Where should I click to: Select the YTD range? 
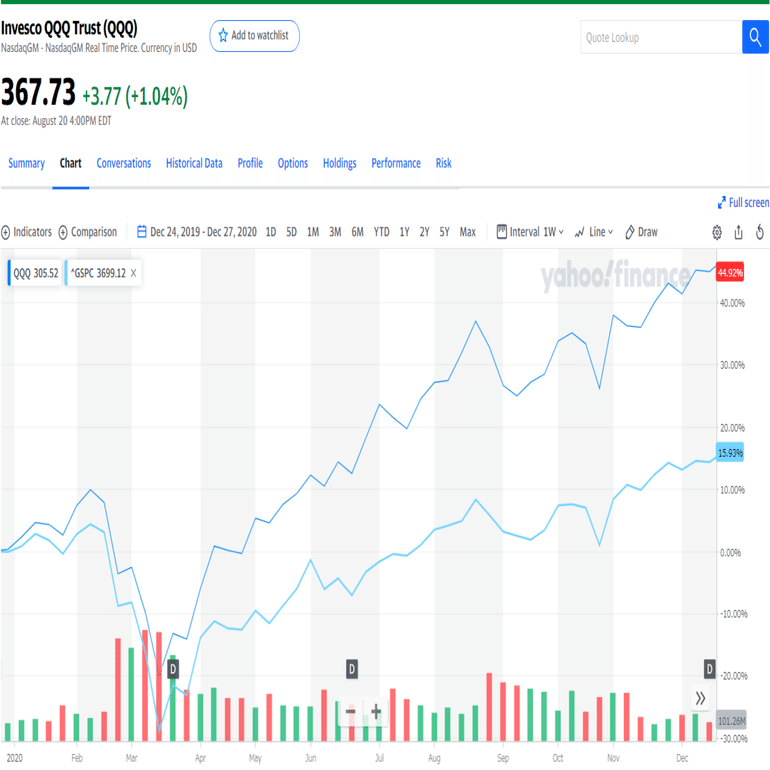tap(382, 232)
